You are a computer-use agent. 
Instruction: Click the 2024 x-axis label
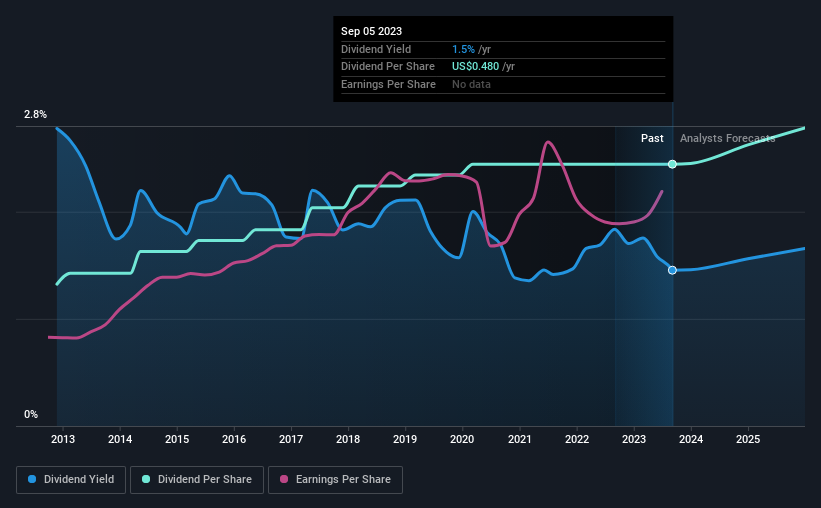click(691, 439)
